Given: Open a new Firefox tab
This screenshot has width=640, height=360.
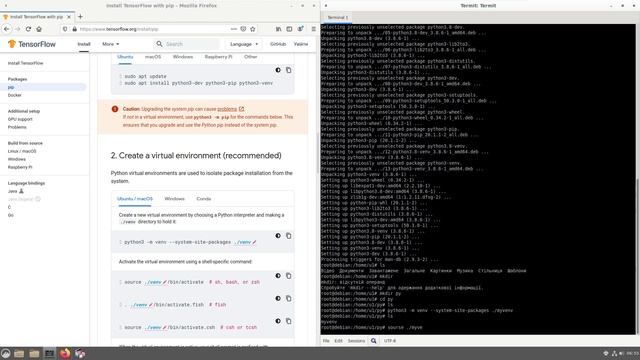Looking at the screenshot, I should (80, 17).
